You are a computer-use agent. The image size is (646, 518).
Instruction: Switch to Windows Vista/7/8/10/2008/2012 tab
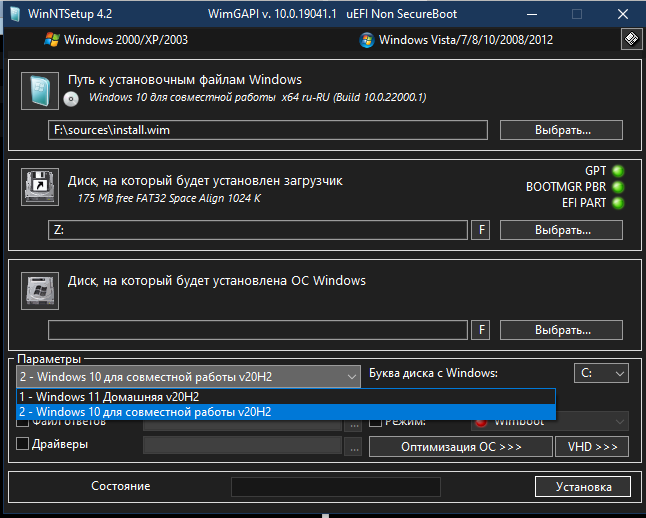[x=456, y=40]
